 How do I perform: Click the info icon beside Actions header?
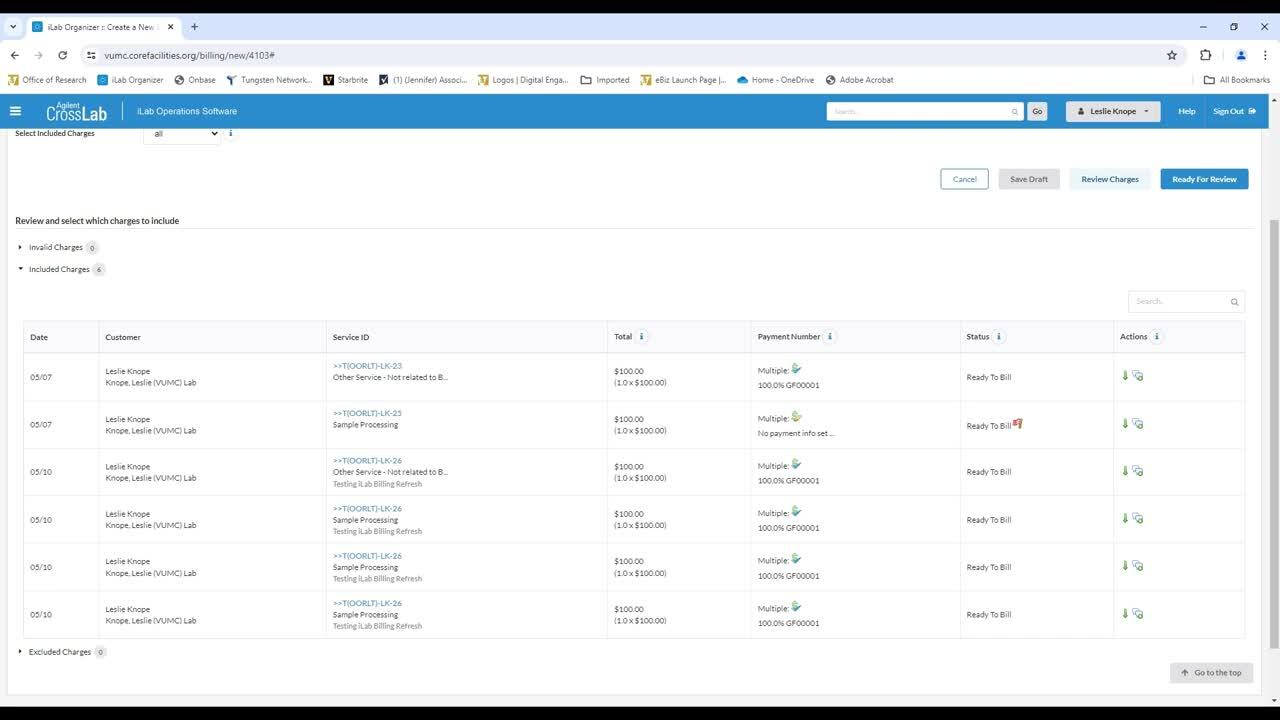(1157, 337)
